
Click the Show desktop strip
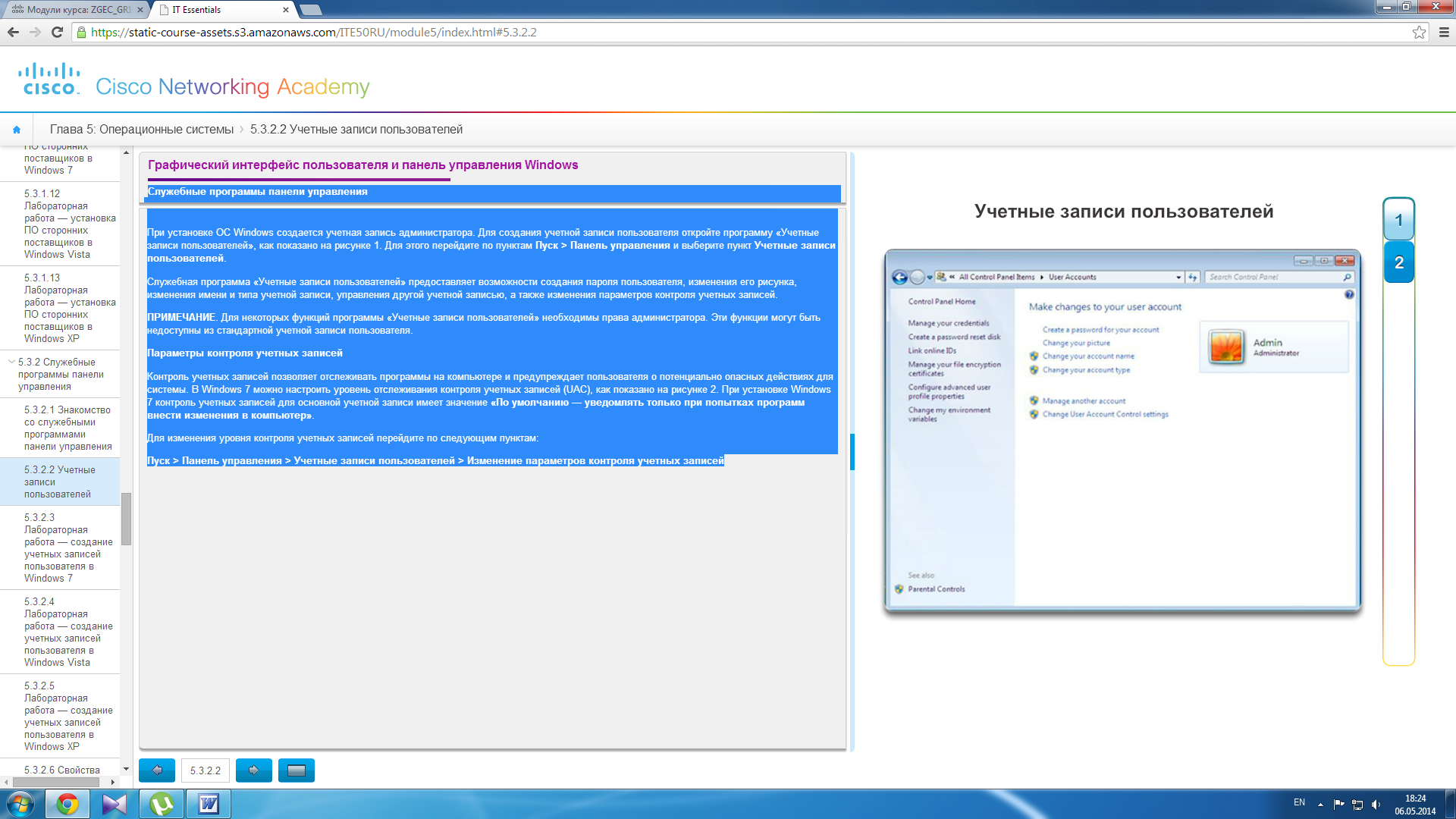[1451, 804]
